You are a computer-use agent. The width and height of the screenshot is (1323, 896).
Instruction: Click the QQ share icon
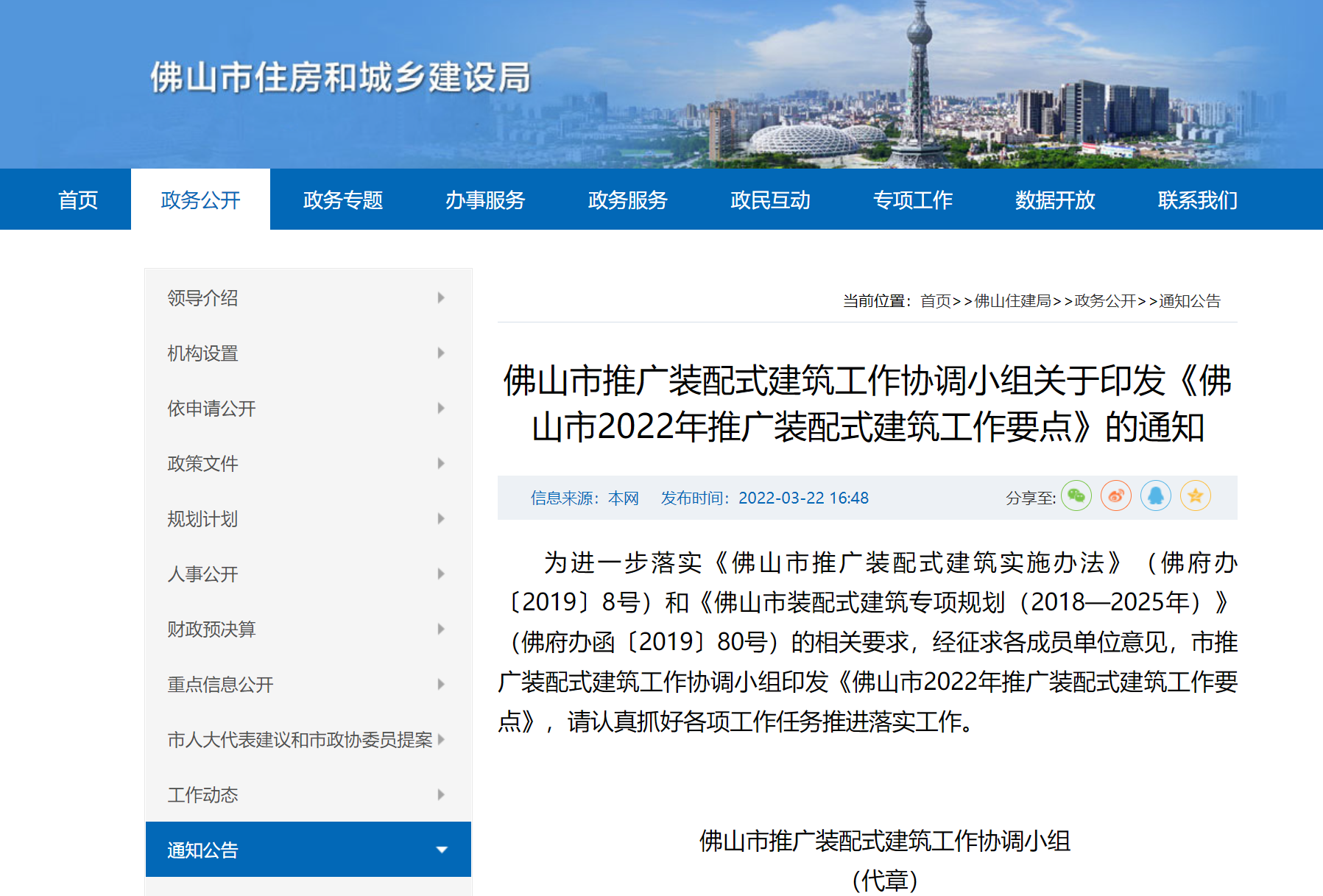pos(1155,496)
